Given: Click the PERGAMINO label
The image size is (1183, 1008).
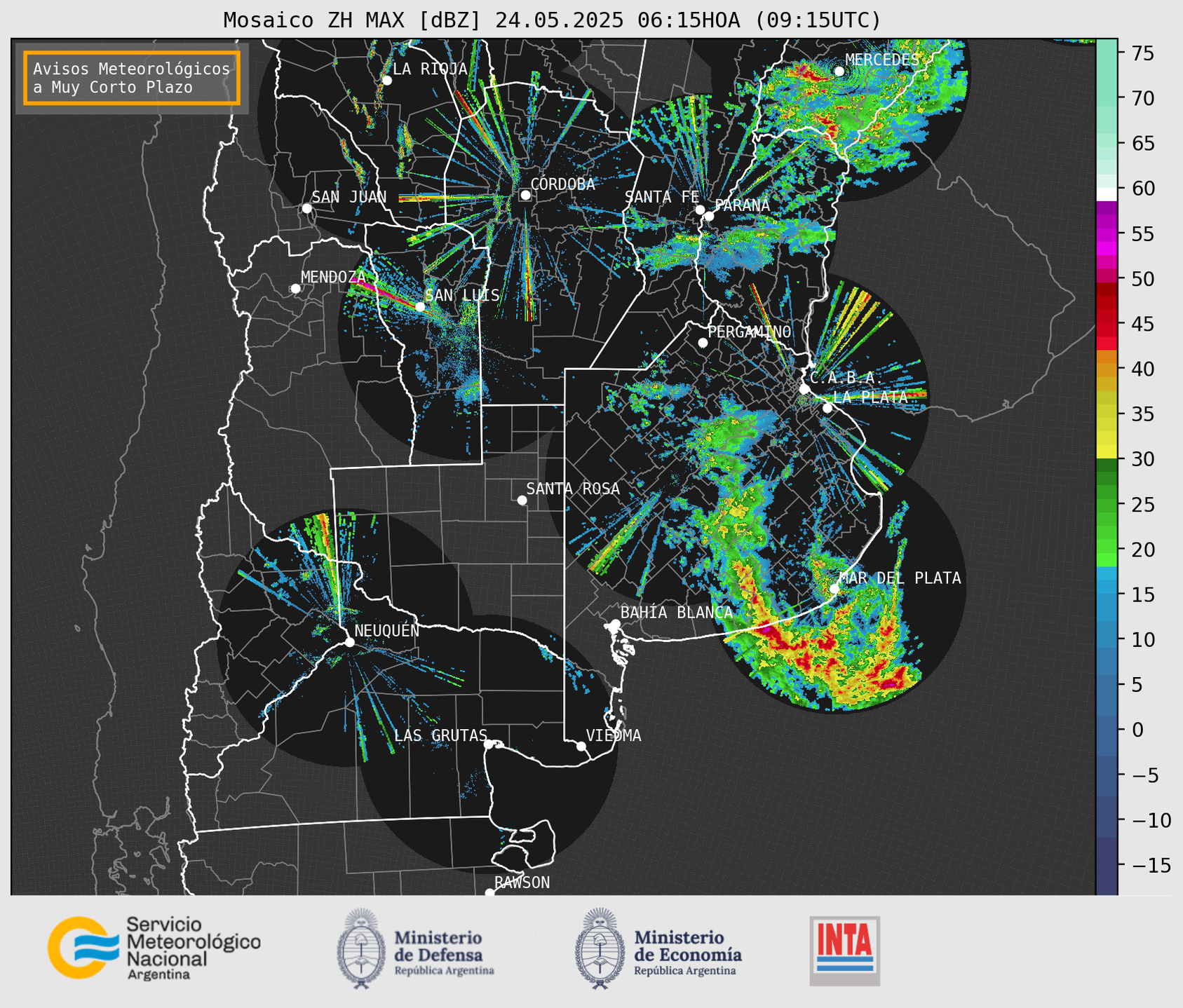Looking at the screenshot, I should (750, 332).
